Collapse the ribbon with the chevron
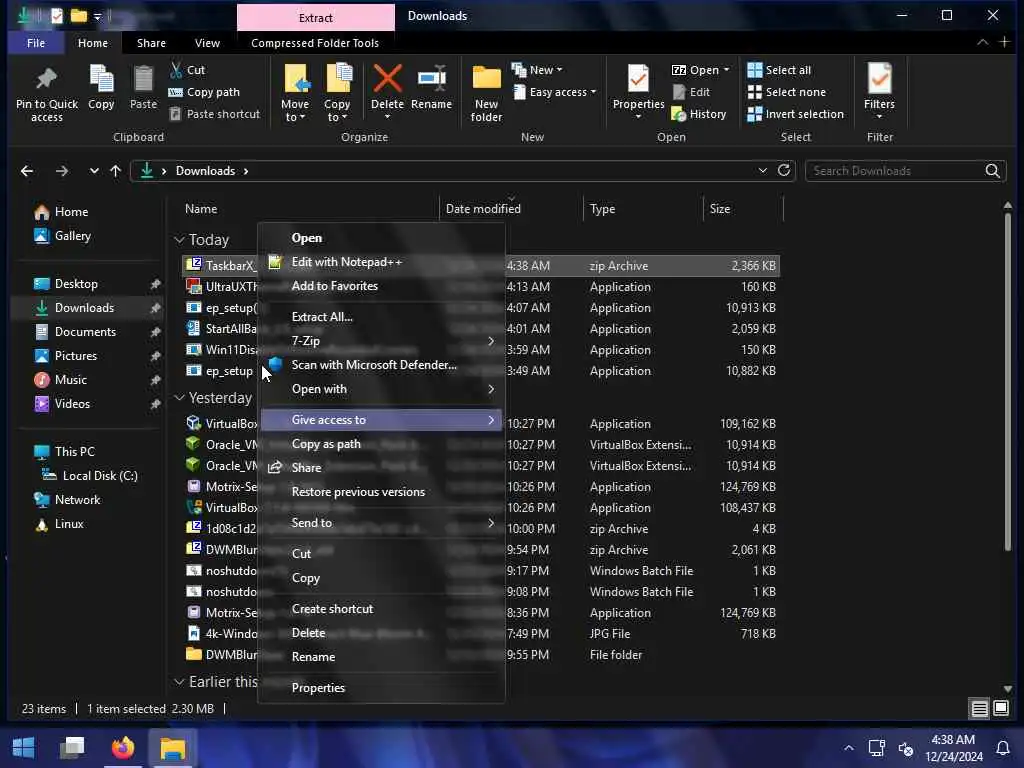 click(x=982, y=42)
